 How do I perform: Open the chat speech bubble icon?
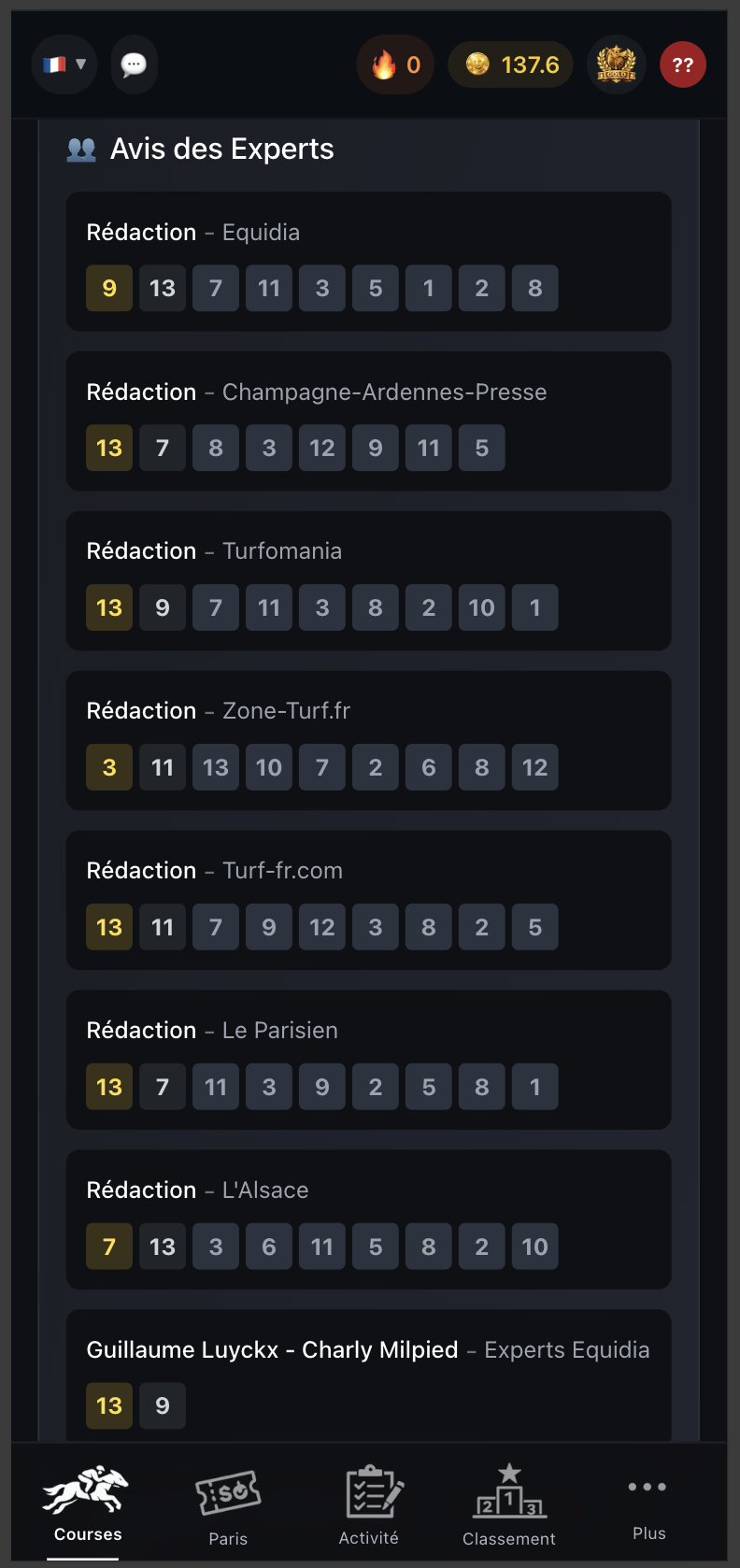tap(134, 64)
